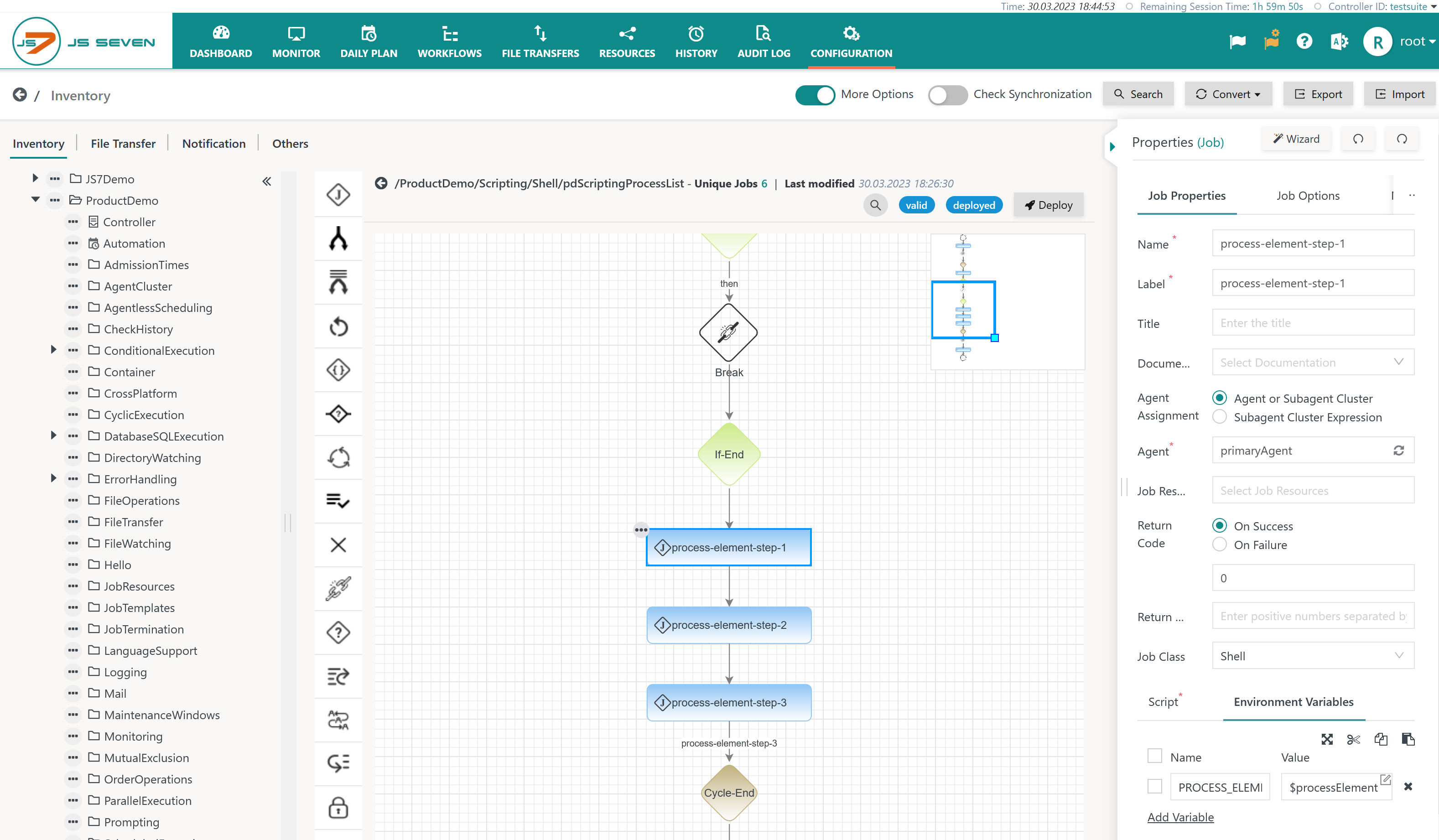Click the Export button

(1318, 94)
